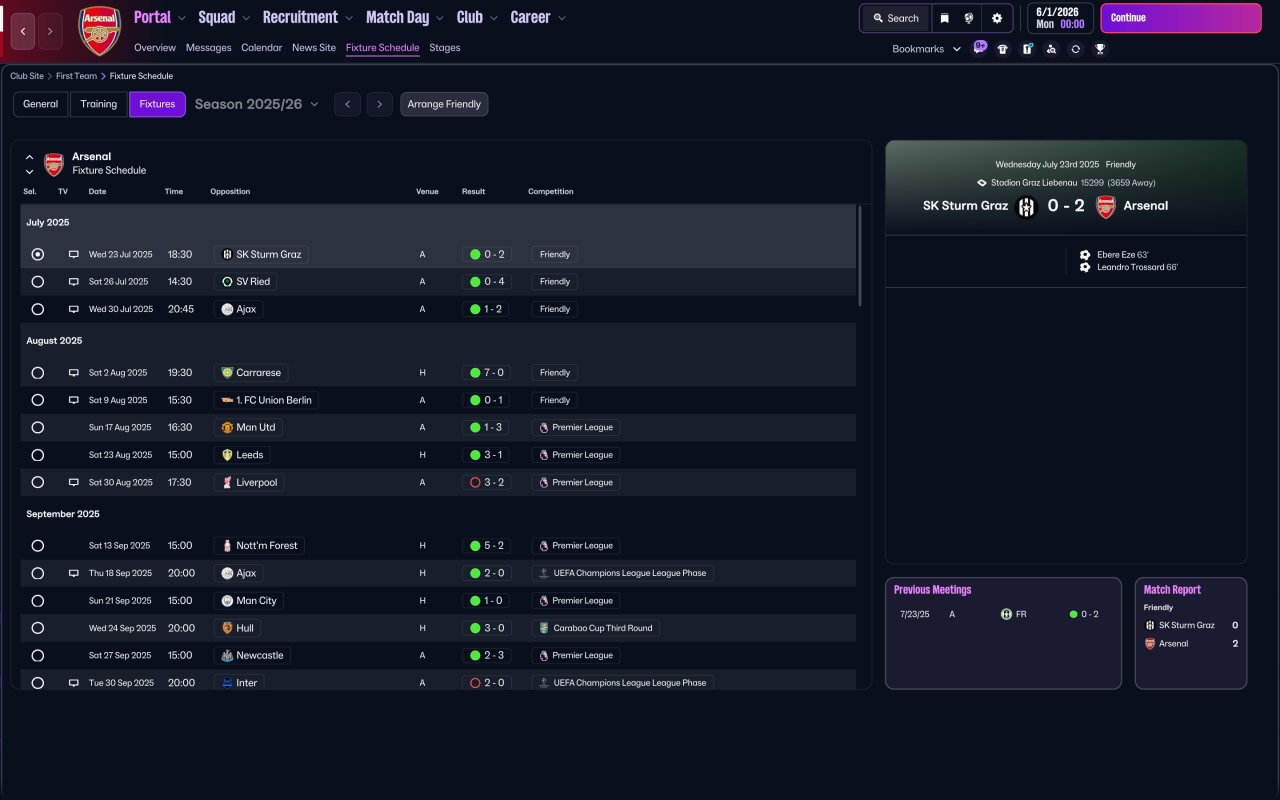1280x800 pixels.
Task: Go to the next season with right arrow
Action: 379,104
